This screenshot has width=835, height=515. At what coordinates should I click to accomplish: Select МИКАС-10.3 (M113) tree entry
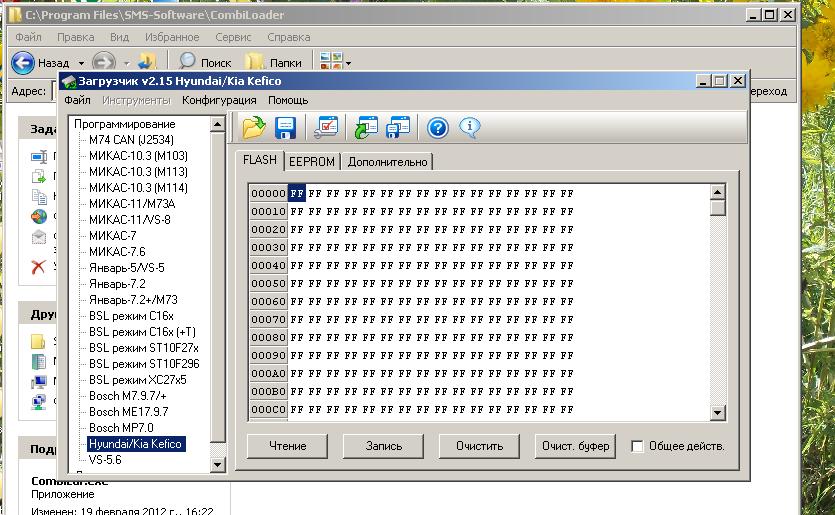(138, 172)
